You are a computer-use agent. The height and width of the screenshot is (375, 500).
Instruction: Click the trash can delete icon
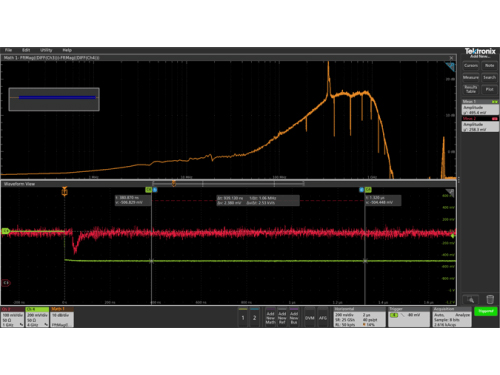490,299
